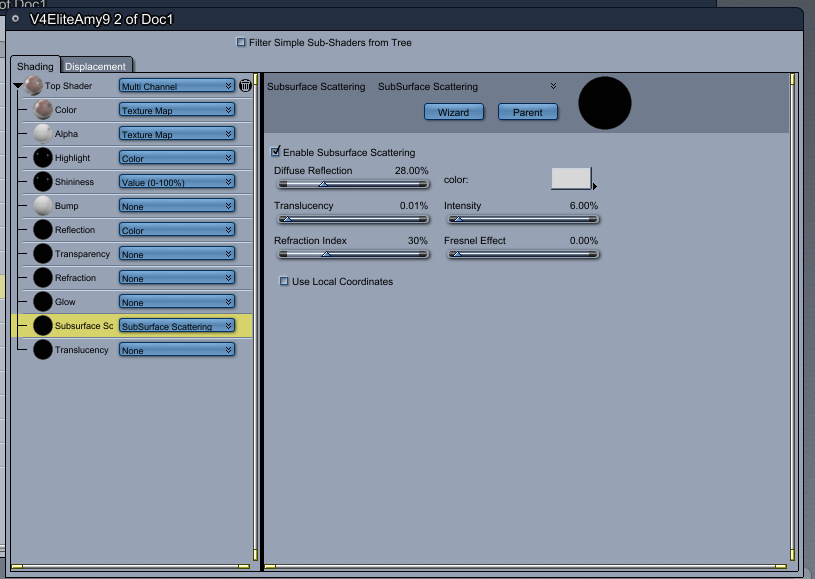
Task: Click the Subsurface Sc channel sphere icon
Action: click(x=43, y=325)
